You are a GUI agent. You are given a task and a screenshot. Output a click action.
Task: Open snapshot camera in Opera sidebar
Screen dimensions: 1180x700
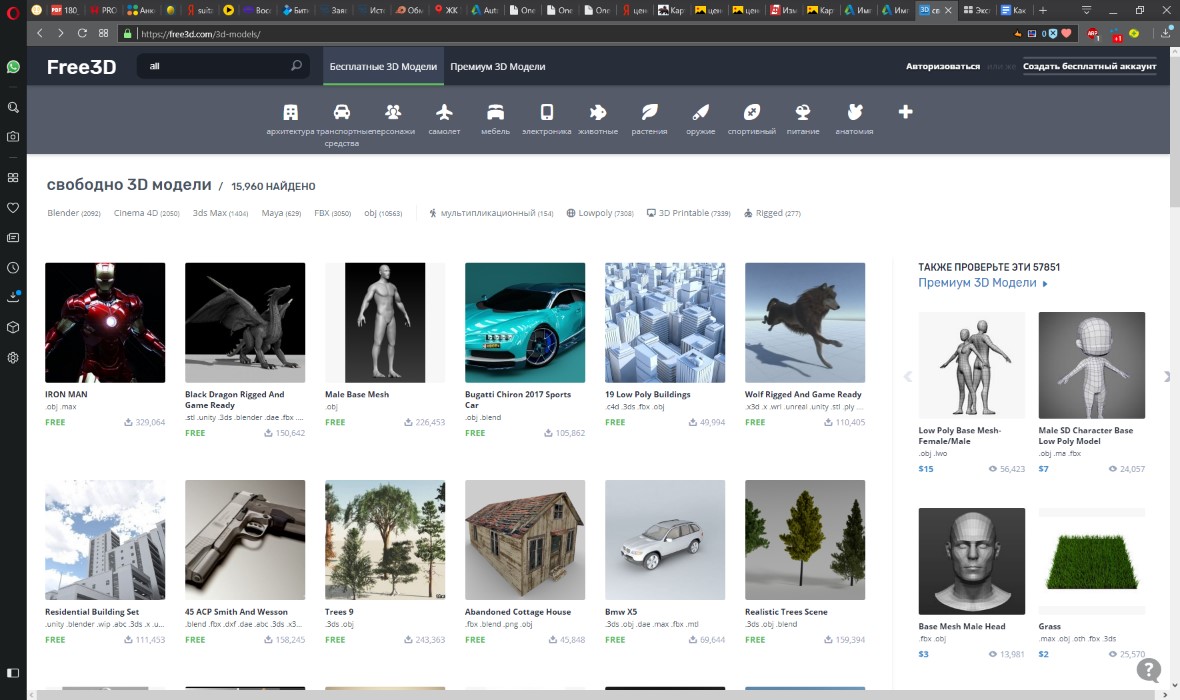pos(13,137)
